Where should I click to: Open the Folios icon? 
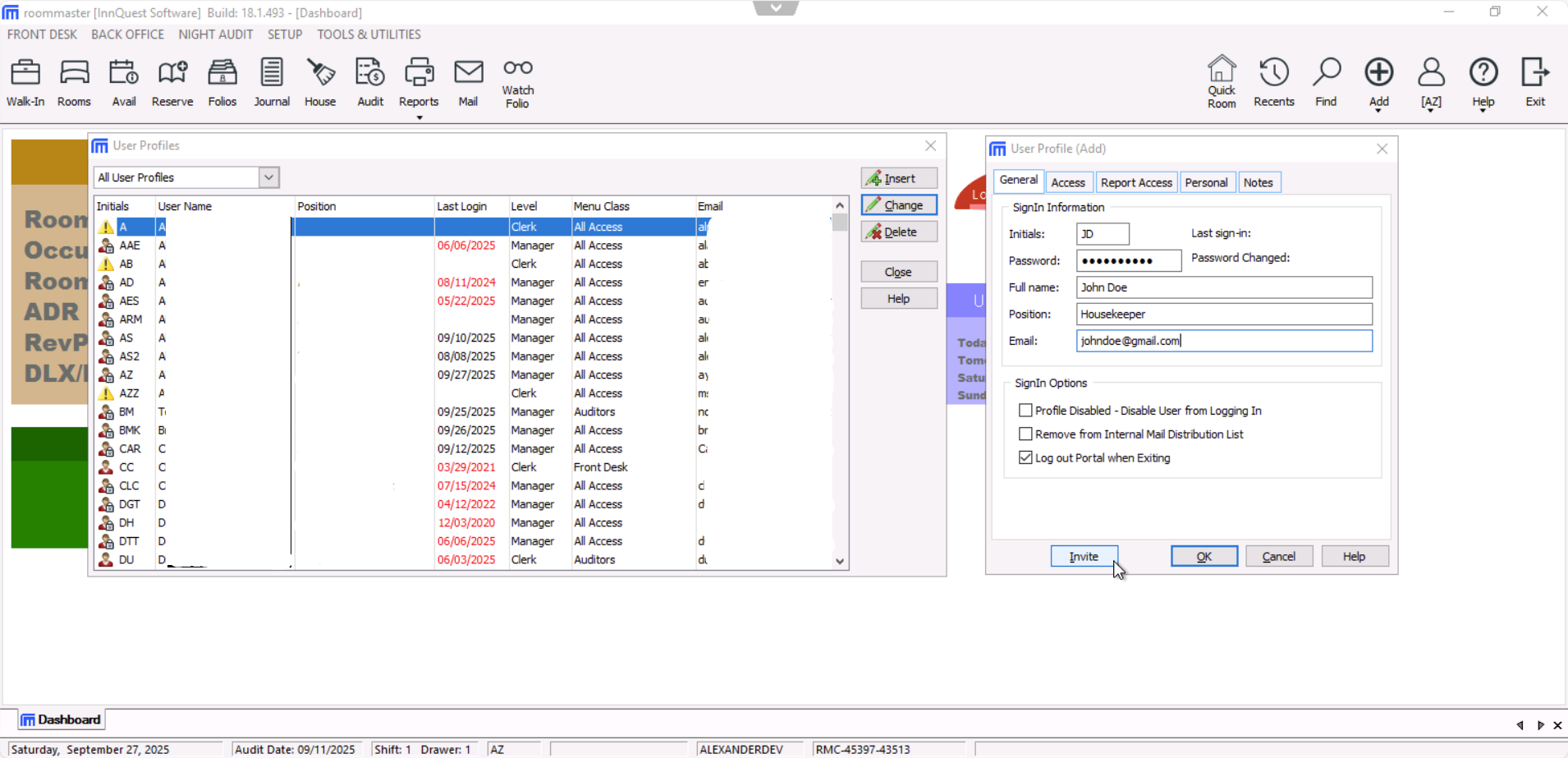coord(222,81)
